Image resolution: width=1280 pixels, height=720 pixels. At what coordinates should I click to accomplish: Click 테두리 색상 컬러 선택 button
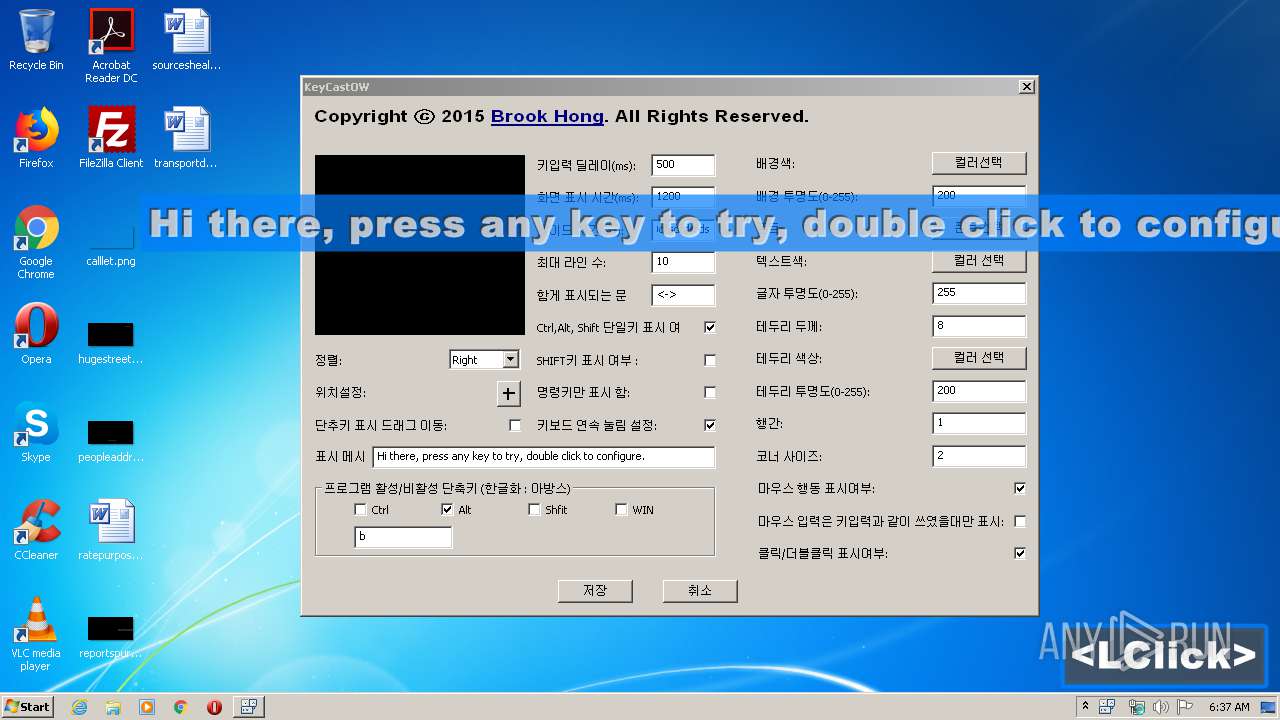[x=979, y=358]
